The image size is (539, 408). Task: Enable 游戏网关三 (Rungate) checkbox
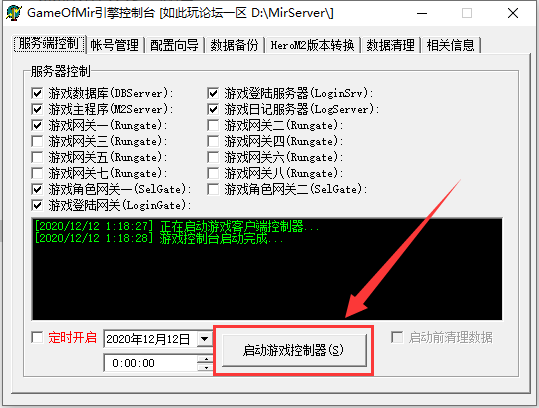[x=37, y=141]
